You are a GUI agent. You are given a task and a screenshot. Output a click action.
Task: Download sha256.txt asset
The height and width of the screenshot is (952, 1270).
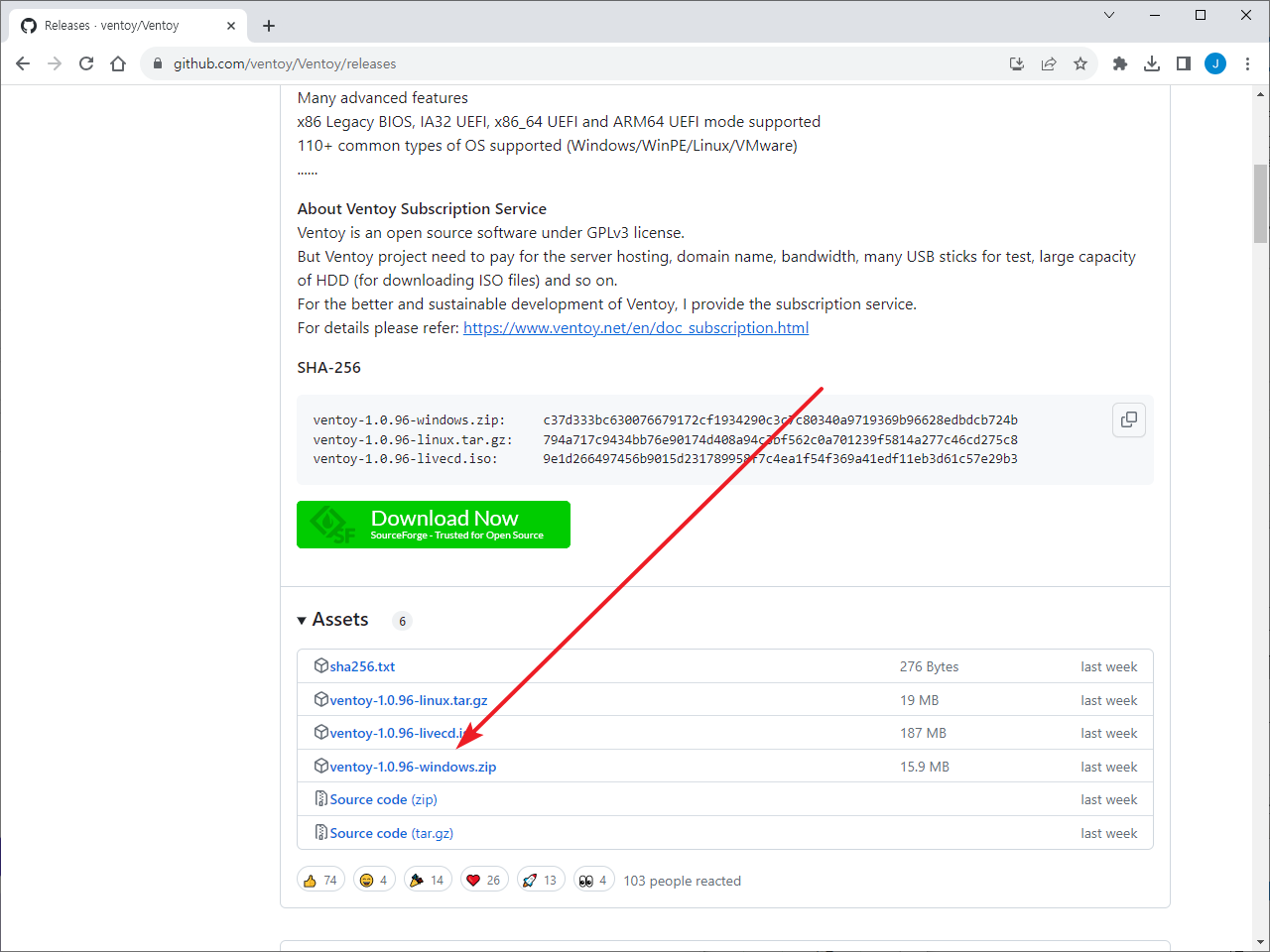coord(362,666)
